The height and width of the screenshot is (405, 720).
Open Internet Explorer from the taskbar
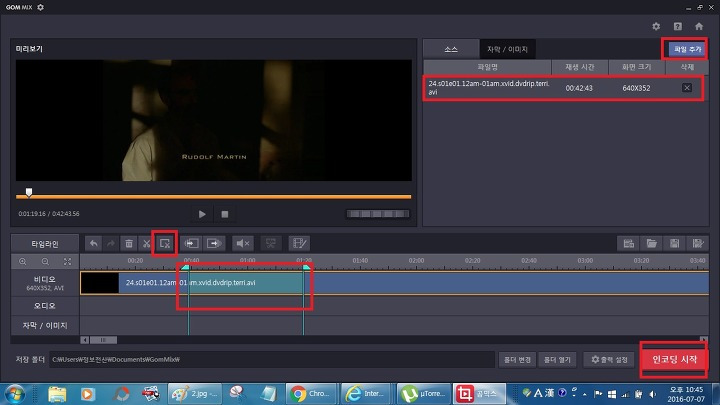coord(365,394)
